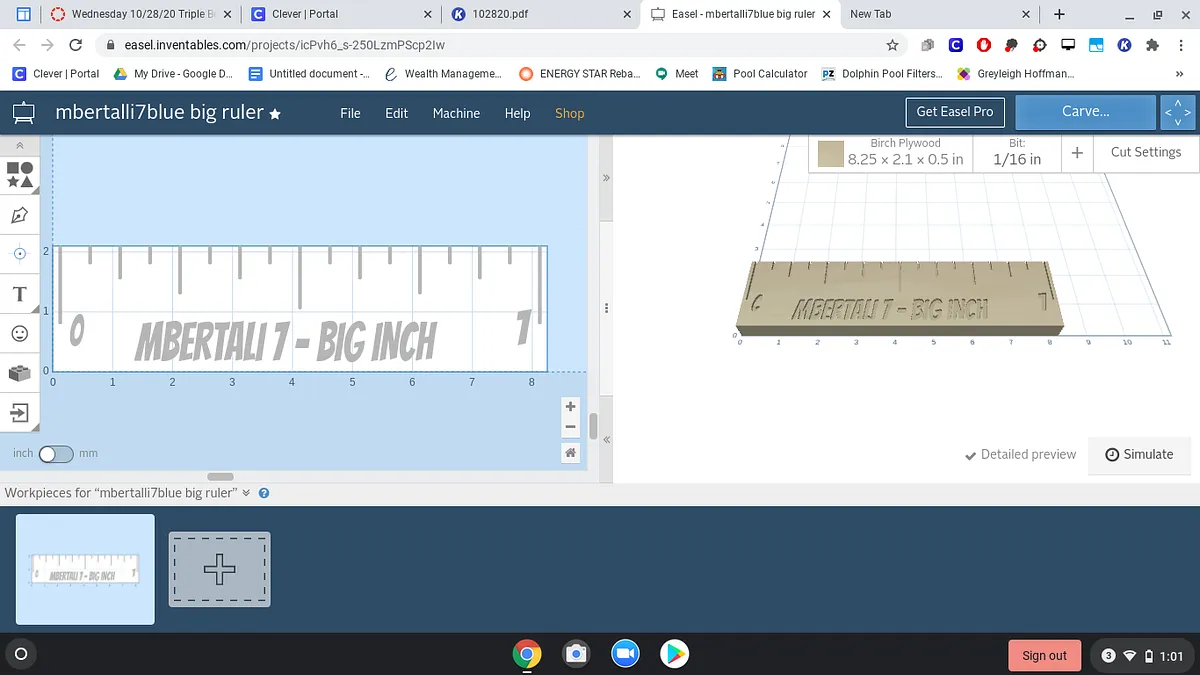Open the File menu

pyautogui.click(x=350, y=113)
